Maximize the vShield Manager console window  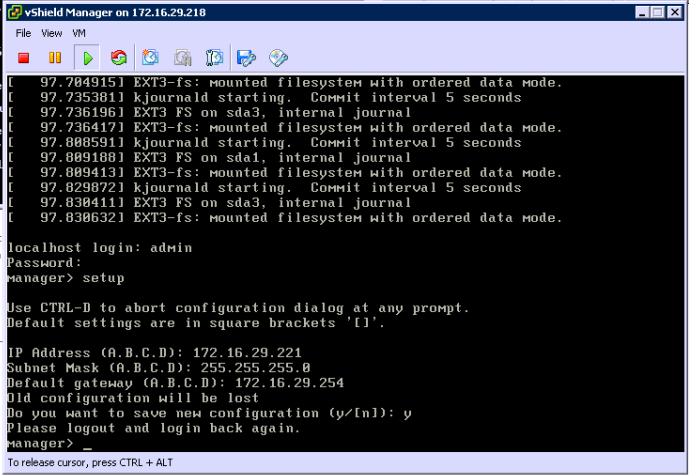click(657, 11)
